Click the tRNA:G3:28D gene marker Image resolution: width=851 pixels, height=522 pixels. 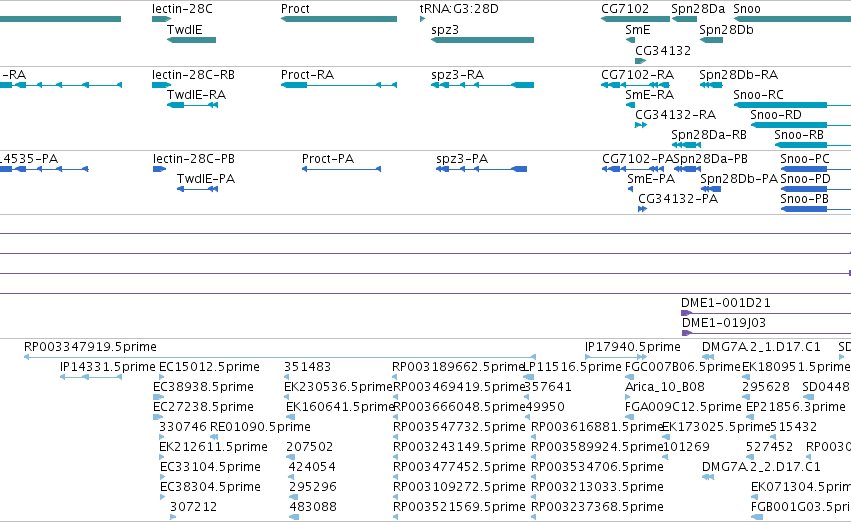(422, 19)
